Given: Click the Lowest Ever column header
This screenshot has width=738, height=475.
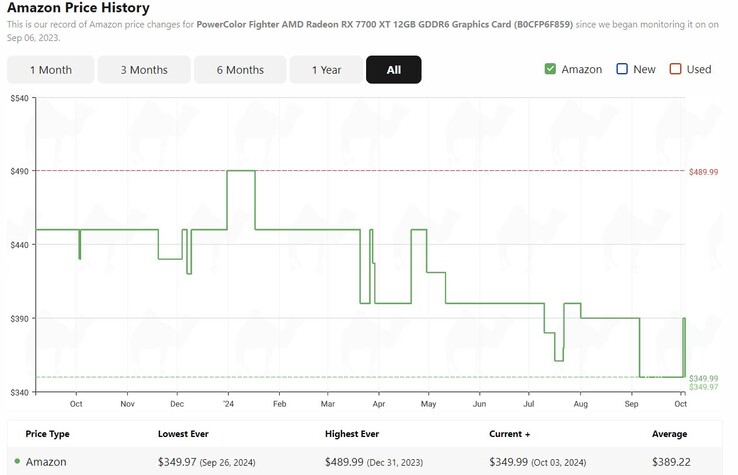Looking at the screenshot, I should click(x=183, y=434).
